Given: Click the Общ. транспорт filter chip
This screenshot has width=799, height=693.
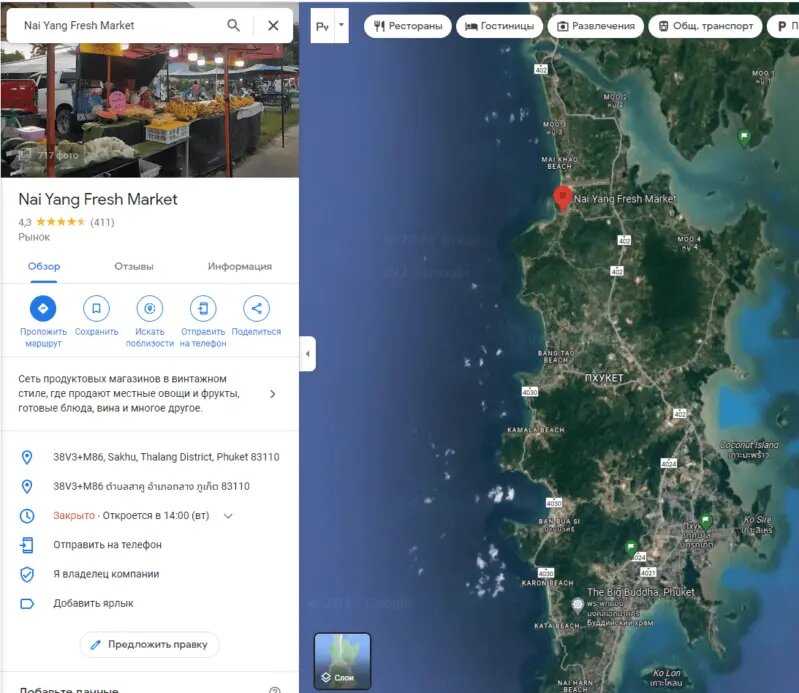Looking at the screenshot, I should pos(705,26).
